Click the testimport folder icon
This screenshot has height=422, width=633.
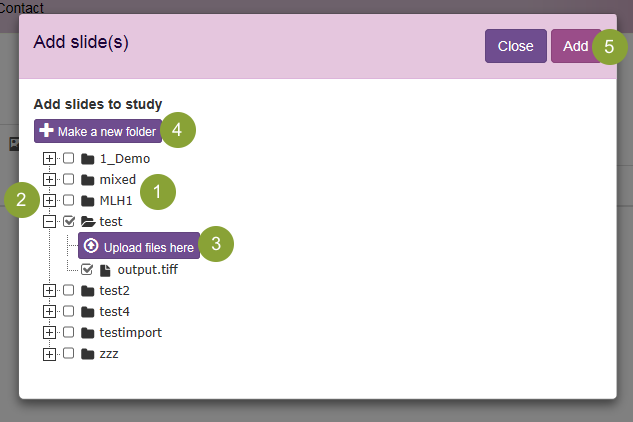[x=87, y=333]
